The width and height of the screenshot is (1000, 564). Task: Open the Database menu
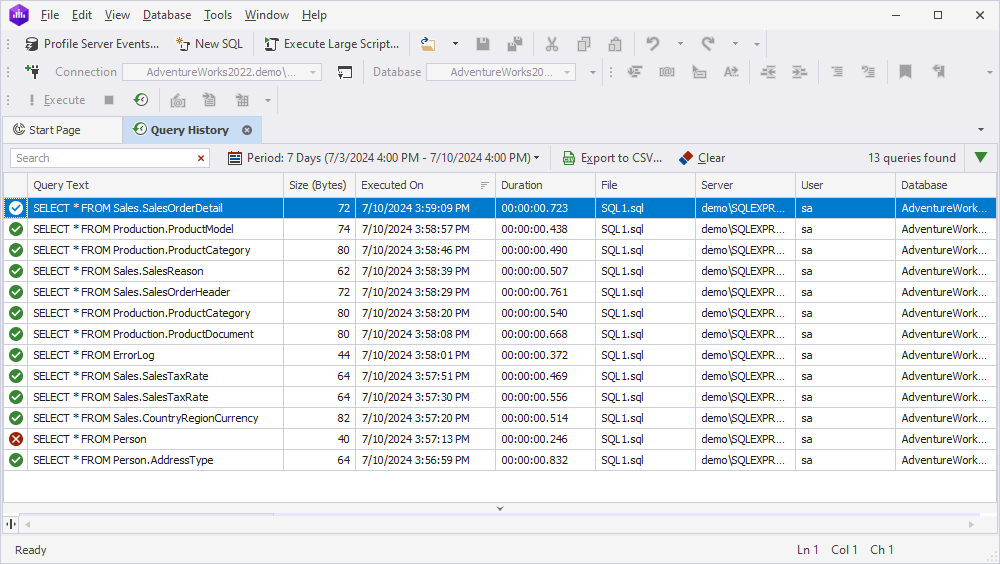(167, 15)
